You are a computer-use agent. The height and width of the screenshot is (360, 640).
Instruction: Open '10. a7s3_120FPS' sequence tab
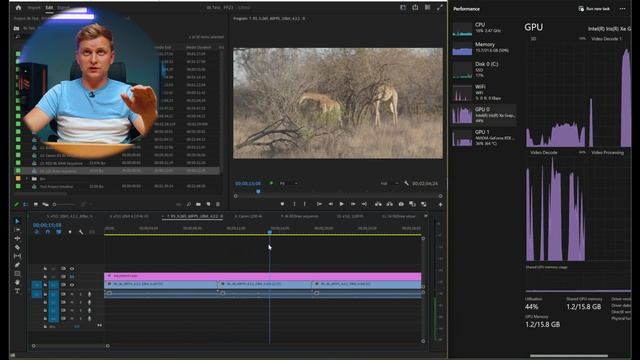350,216
